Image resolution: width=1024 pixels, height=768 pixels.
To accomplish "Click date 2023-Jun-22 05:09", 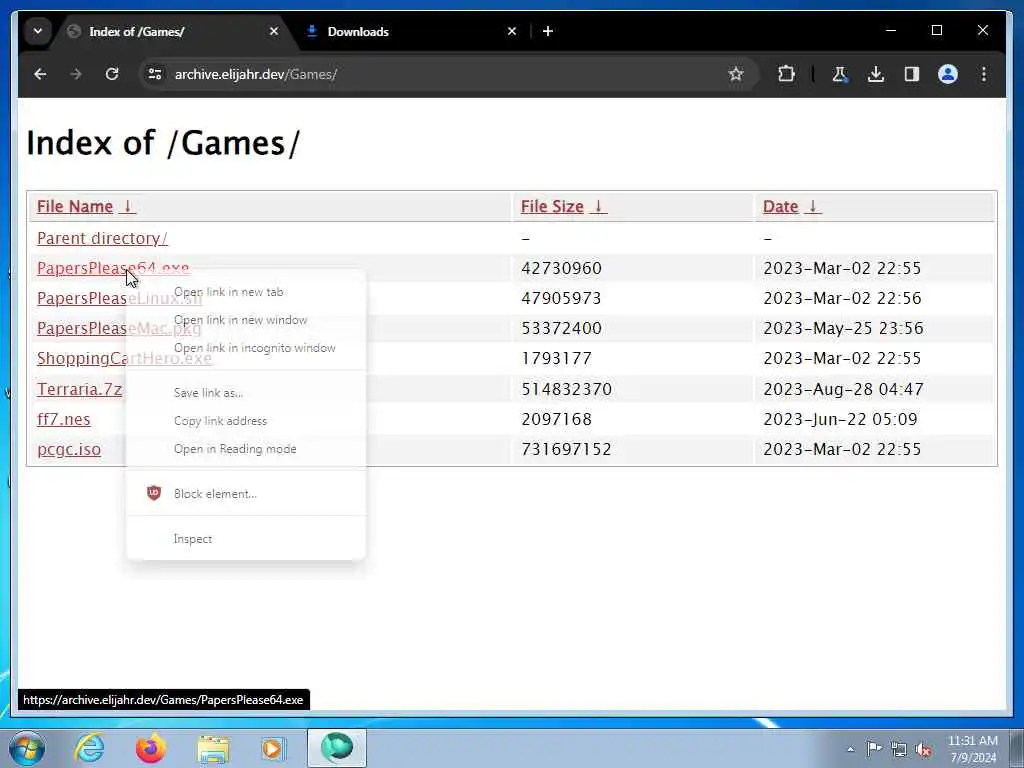I will [840, 419].
